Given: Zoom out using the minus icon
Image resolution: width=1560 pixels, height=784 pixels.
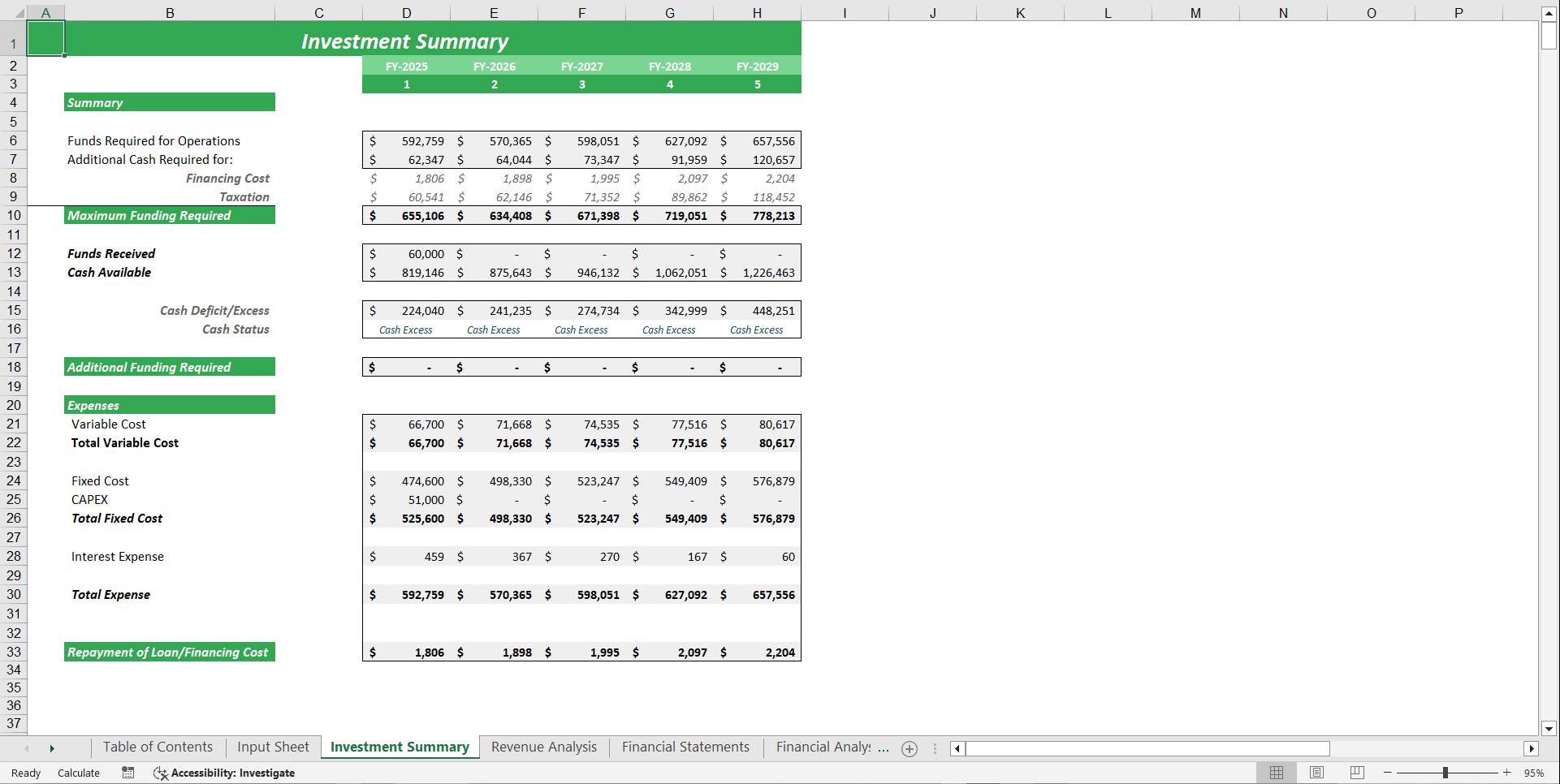Looking at the screenshot, I should [x=1385, y=773].
